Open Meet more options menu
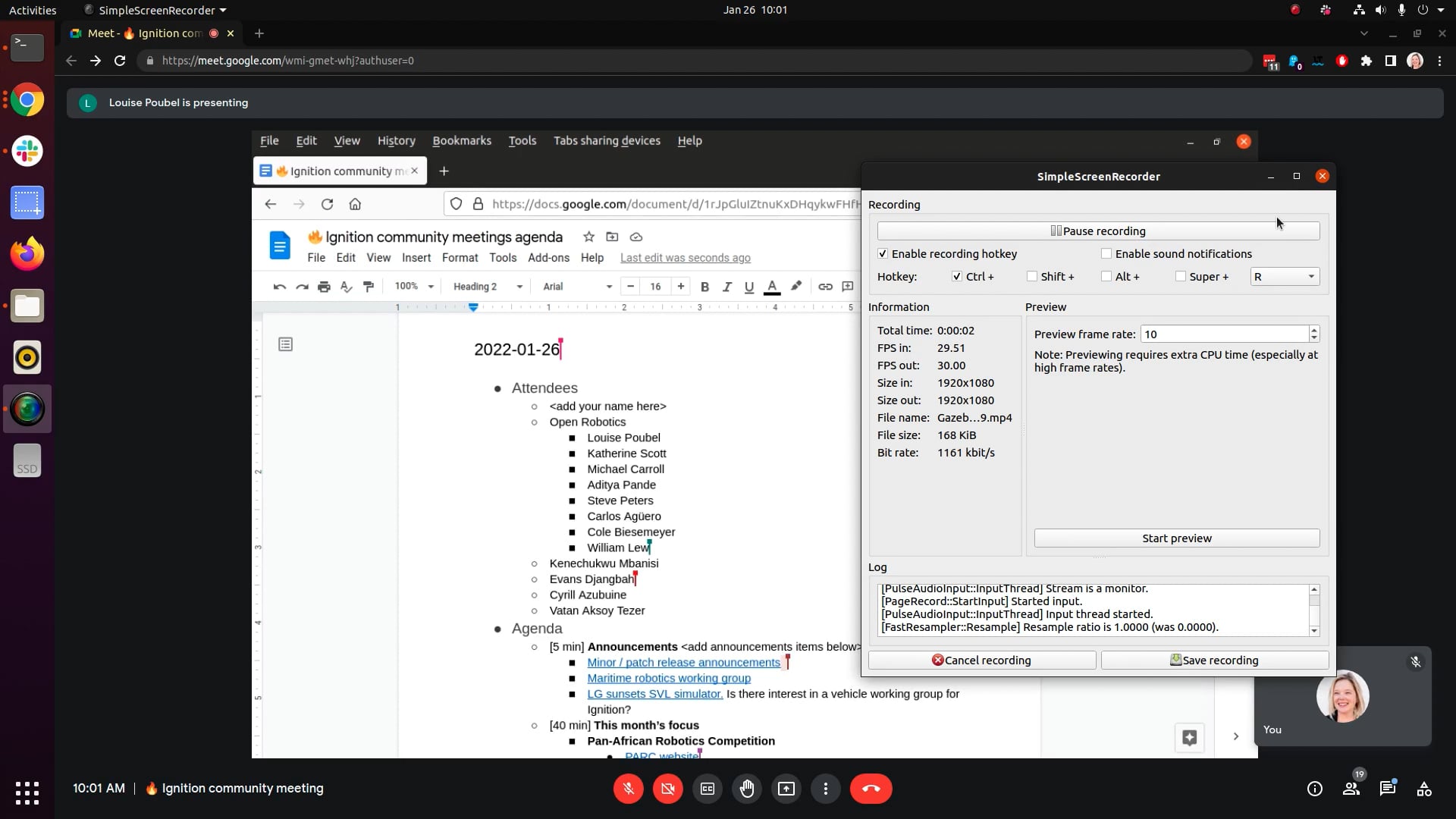Screen dimensions: 1456x819 tap(826, 789)
